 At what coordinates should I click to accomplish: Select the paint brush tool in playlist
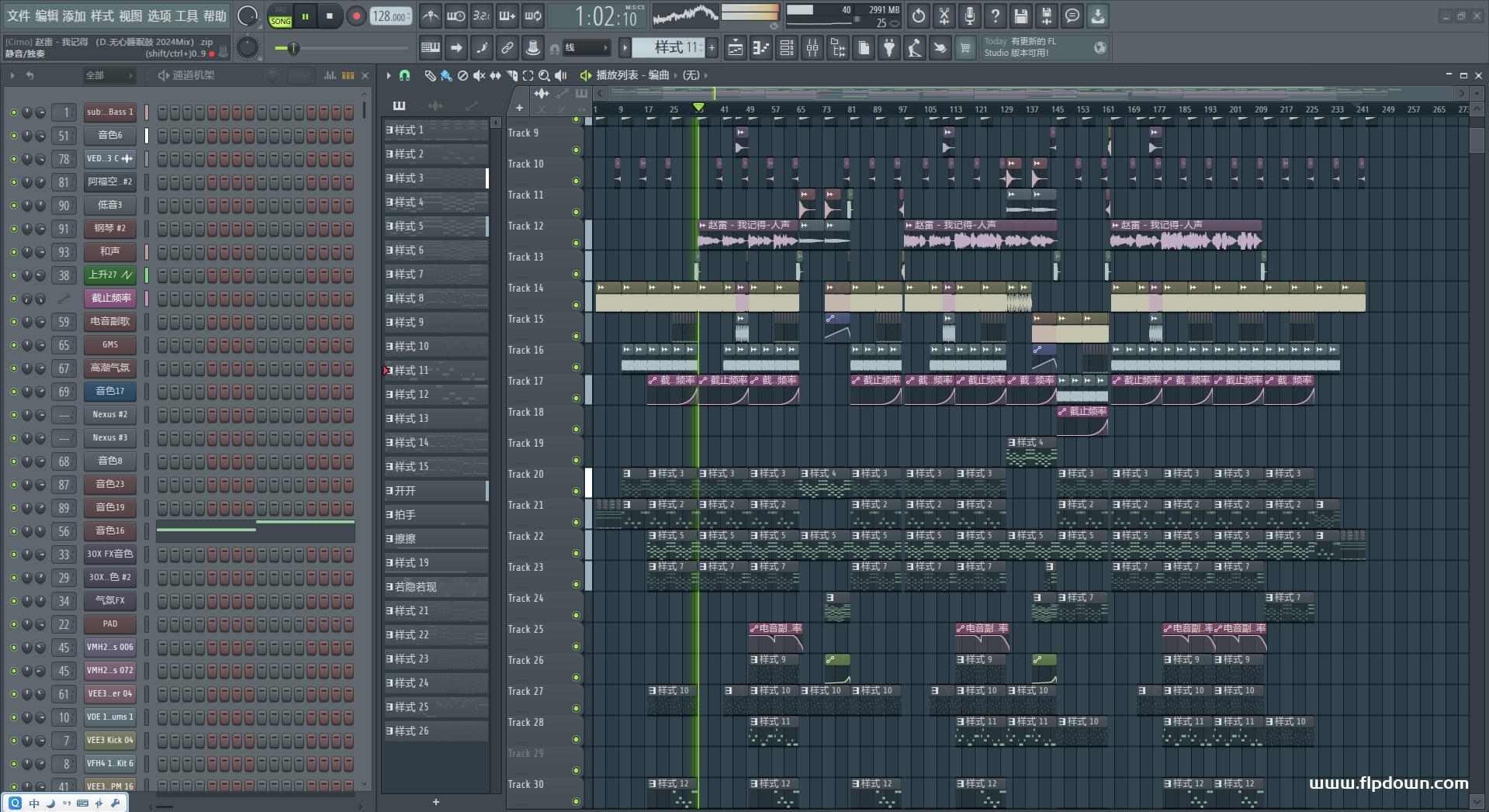pyautogui.click(x=445, y=75)
